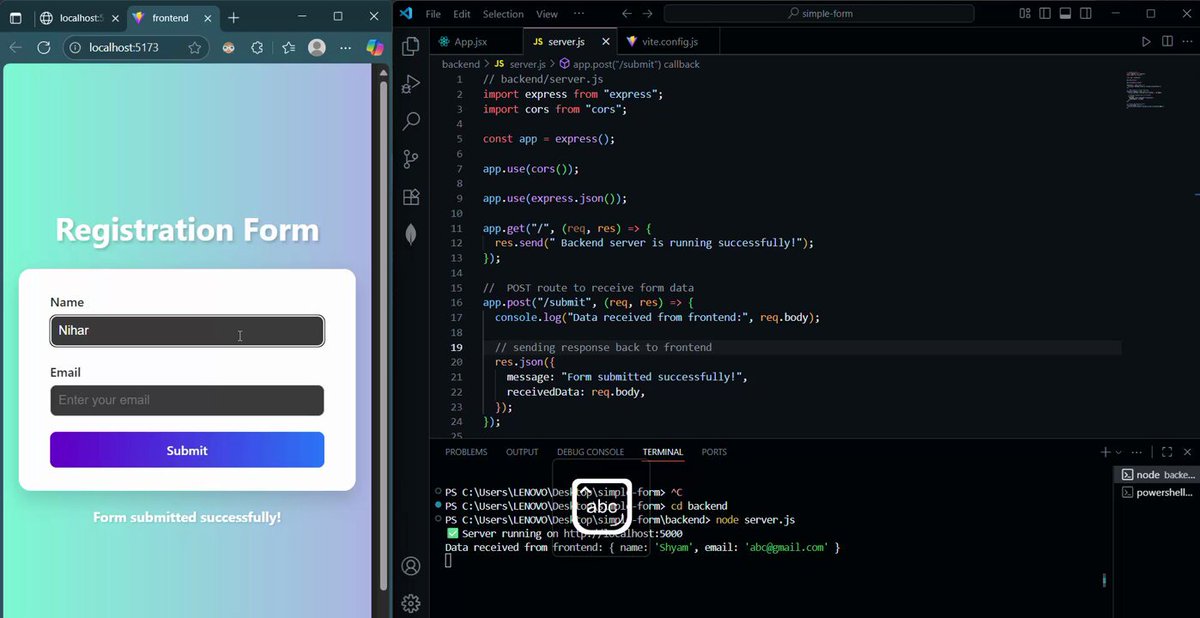Open the Edit menu
This screenshot has width=1200, height=618.
pyautogui.click(x=462, y=14)
